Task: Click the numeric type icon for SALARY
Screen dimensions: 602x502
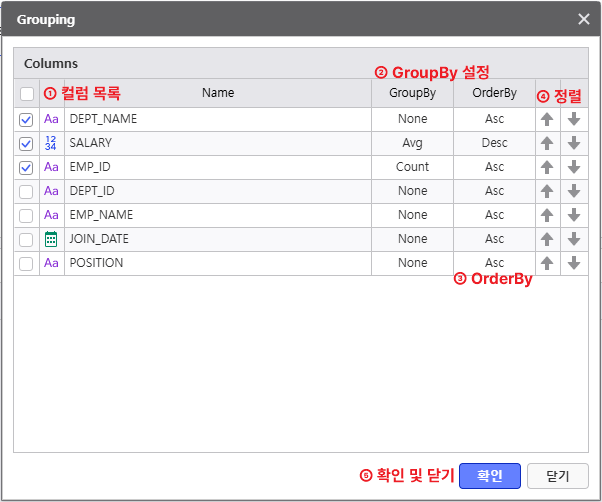Action: coord(52,143)
